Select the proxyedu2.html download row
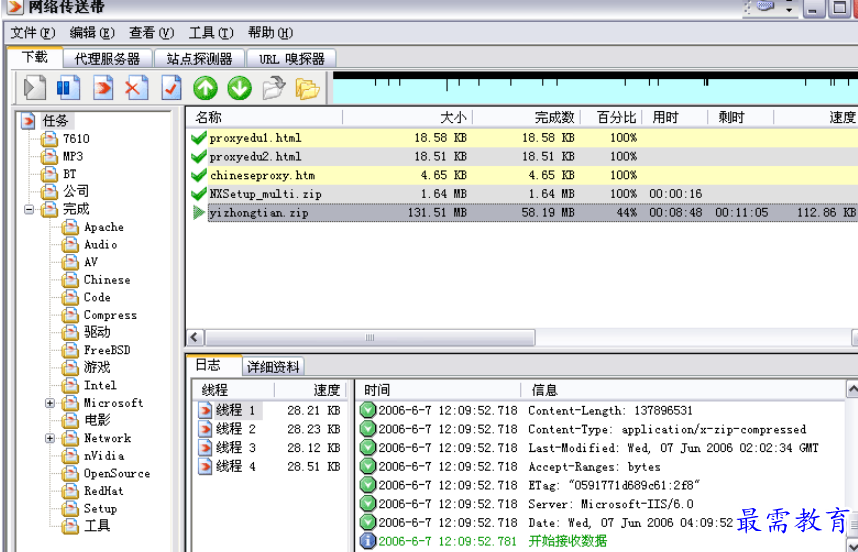This screenshot has width=858, height=552. click(x=522, y=156)
